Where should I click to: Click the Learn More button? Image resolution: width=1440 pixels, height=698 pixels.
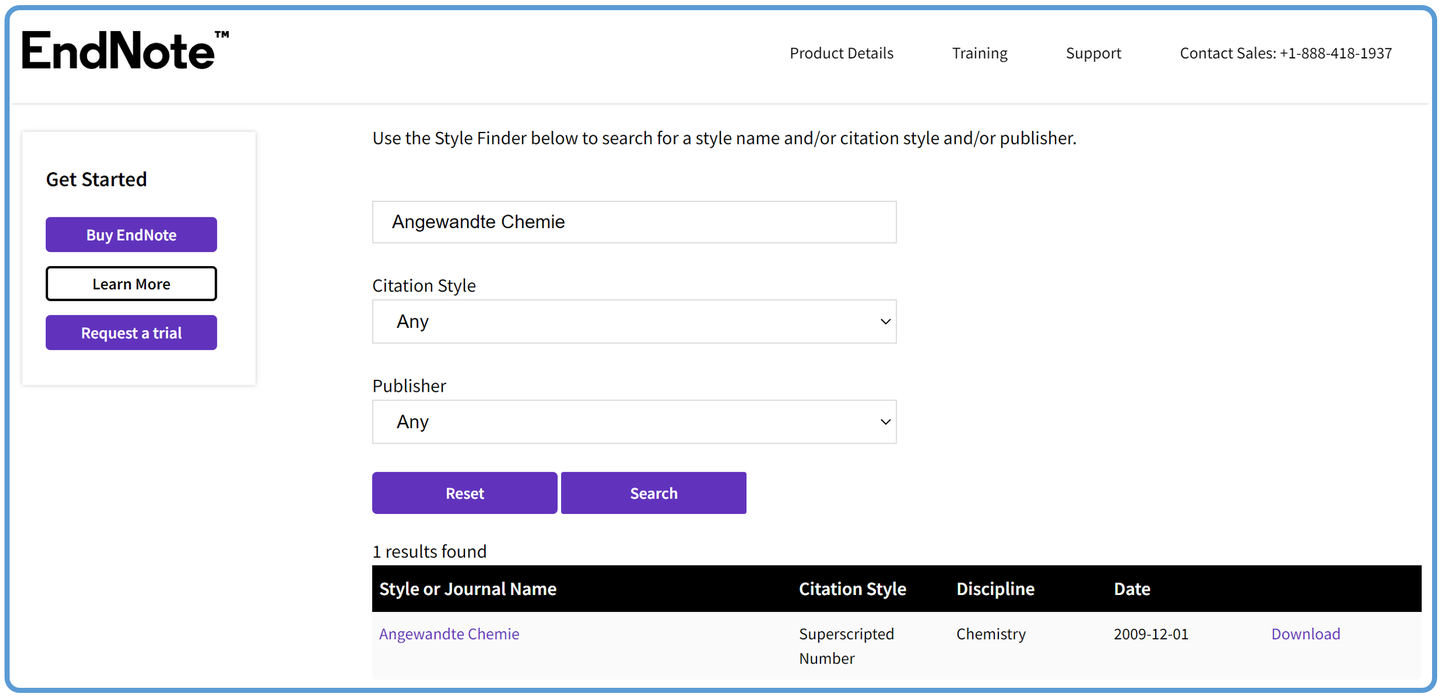point(131,284)
